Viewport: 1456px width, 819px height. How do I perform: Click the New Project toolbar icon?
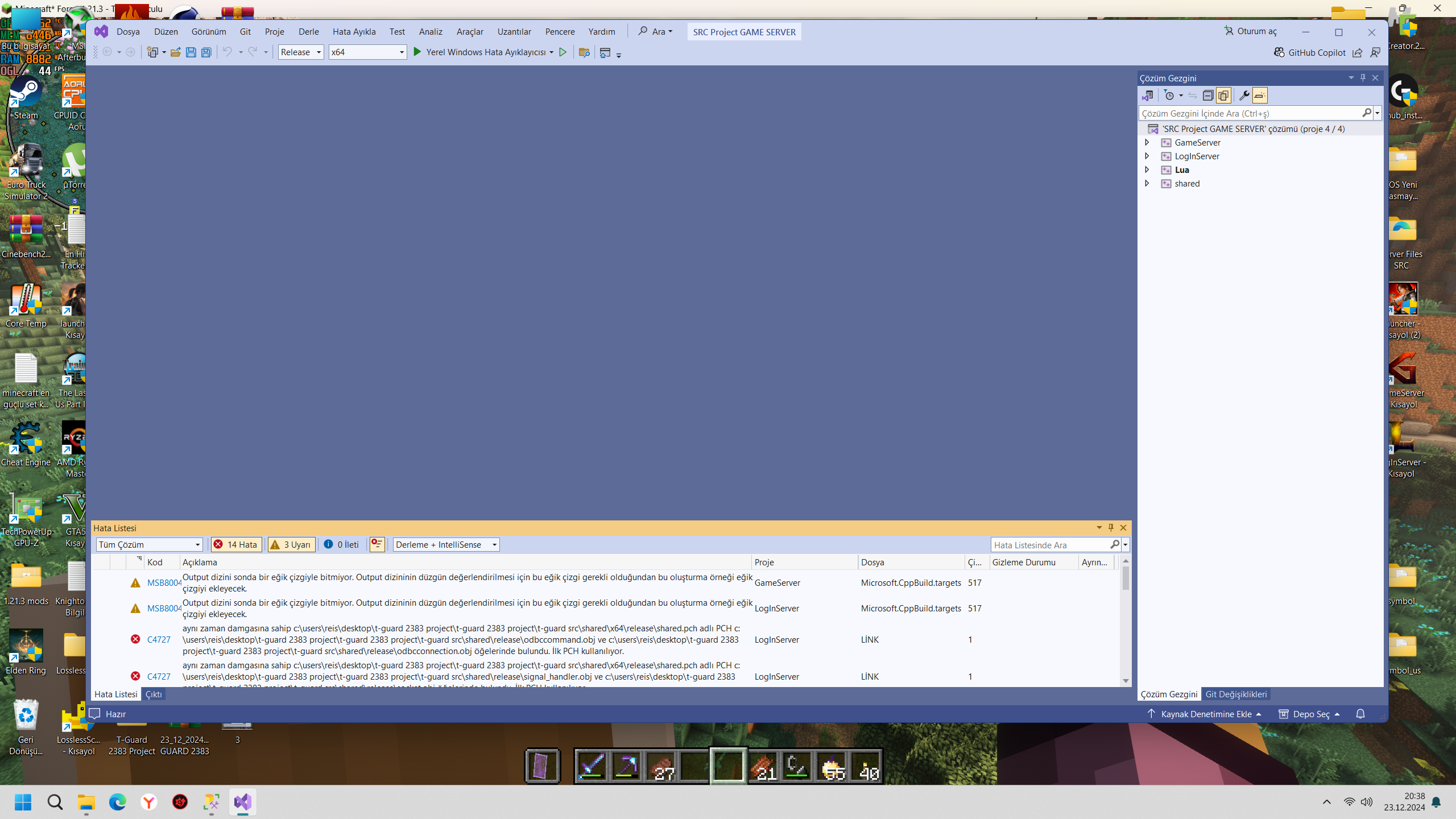coord(152,52)
